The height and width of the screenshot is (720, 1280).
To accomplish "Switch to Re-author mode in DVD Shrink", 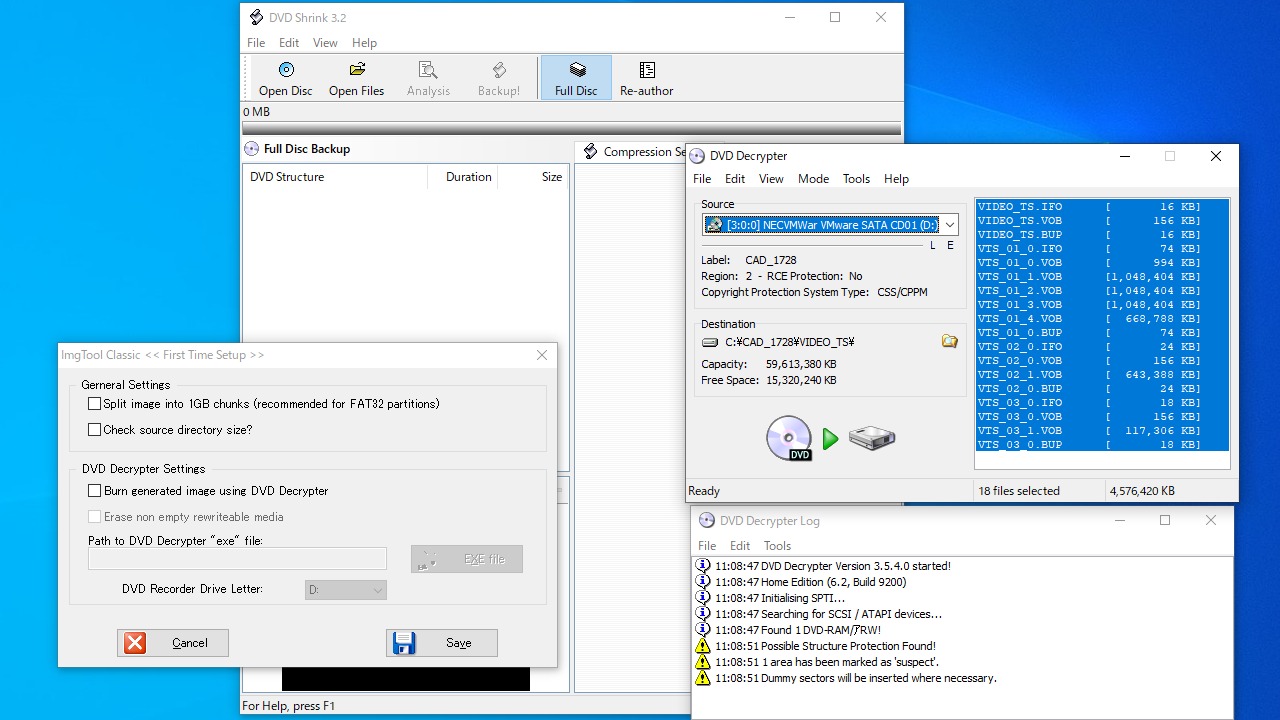I will (x=647, y=78).
